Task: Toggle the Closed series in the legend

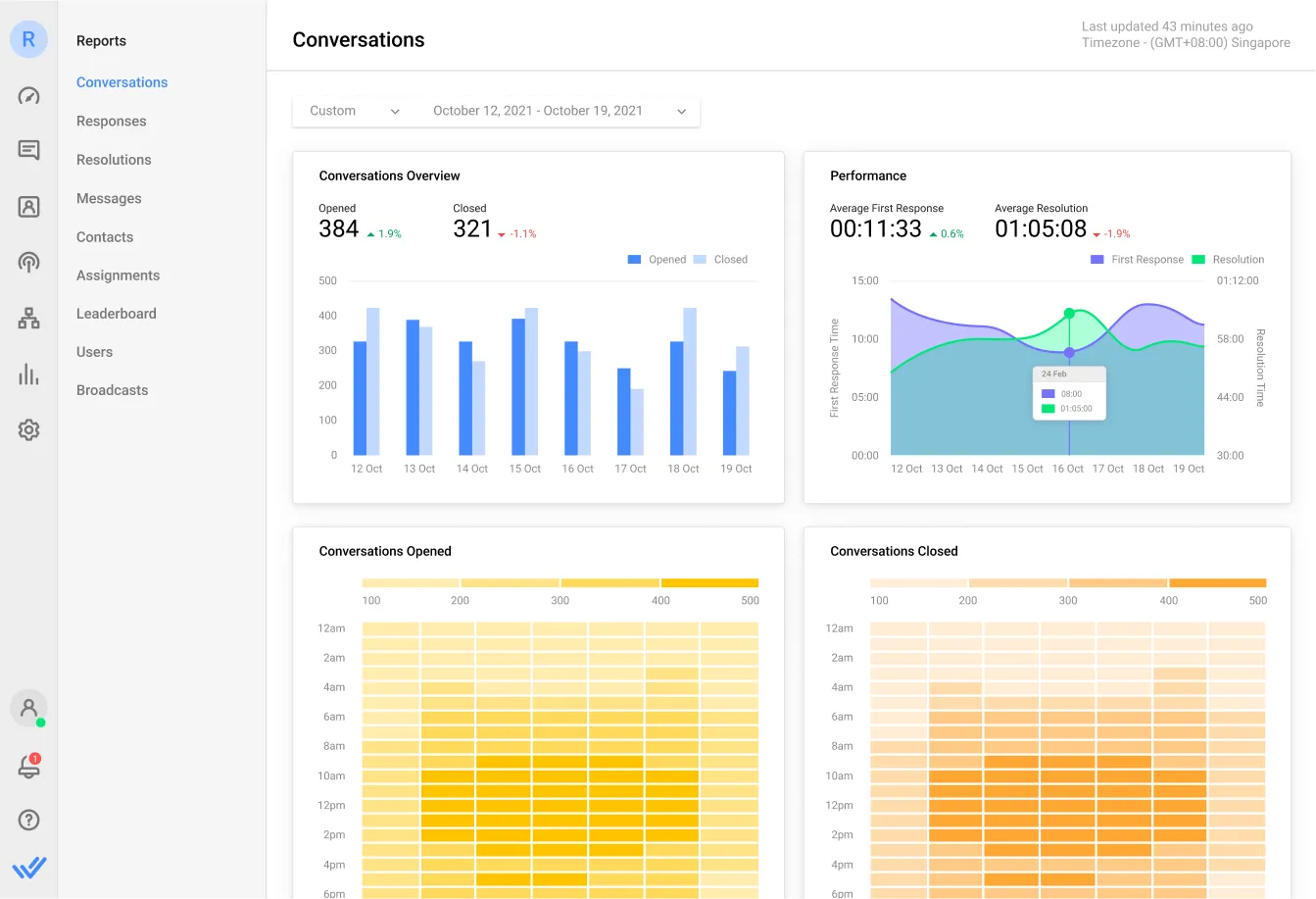Action: [722, 259]
